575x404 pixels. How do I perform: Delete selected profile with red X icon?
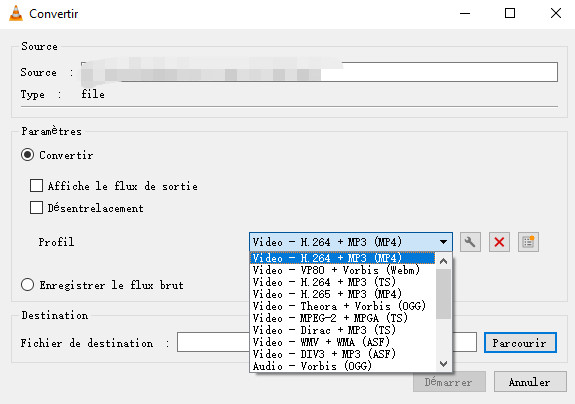499,242
